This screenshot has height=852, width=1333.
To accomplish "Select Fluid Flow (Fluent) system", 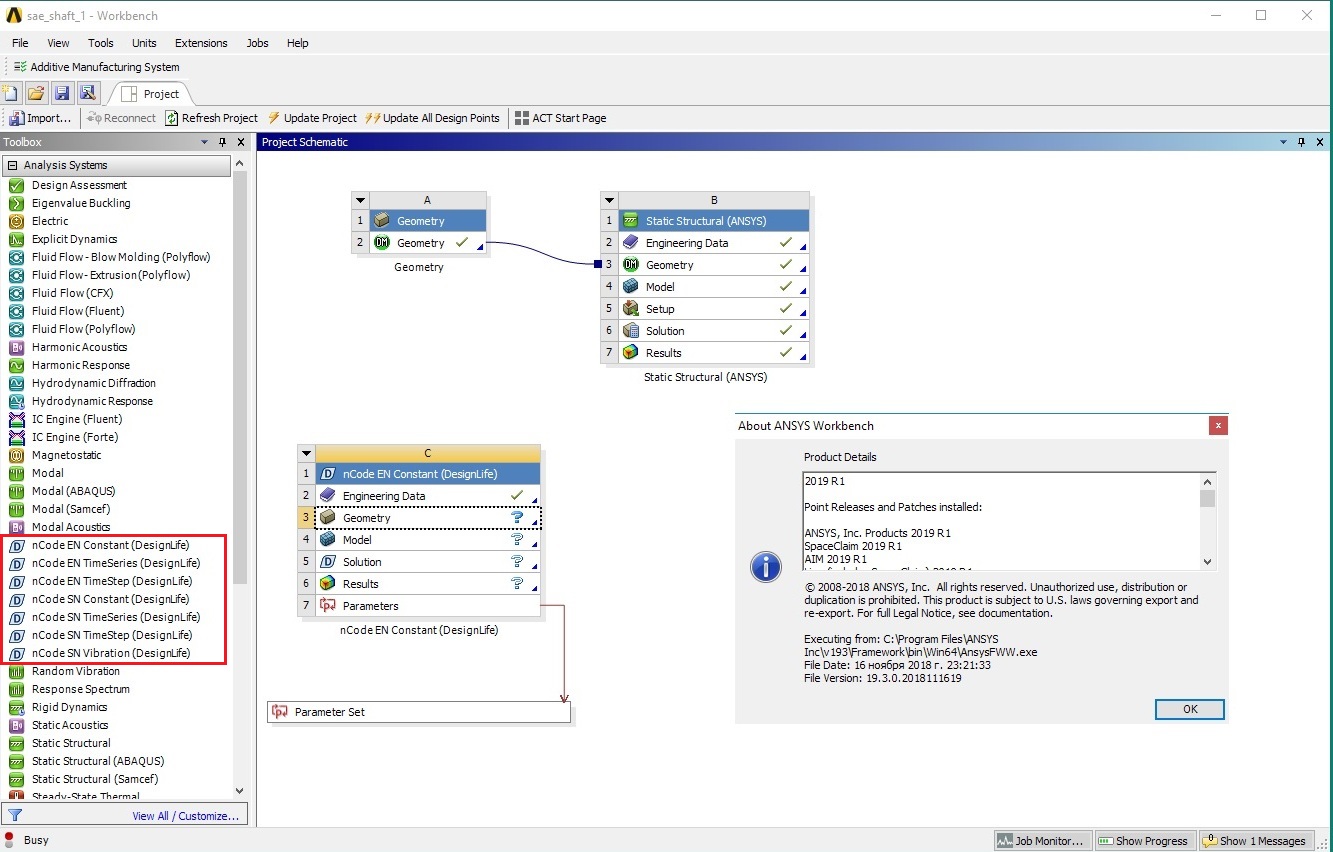I will point(77,311).
